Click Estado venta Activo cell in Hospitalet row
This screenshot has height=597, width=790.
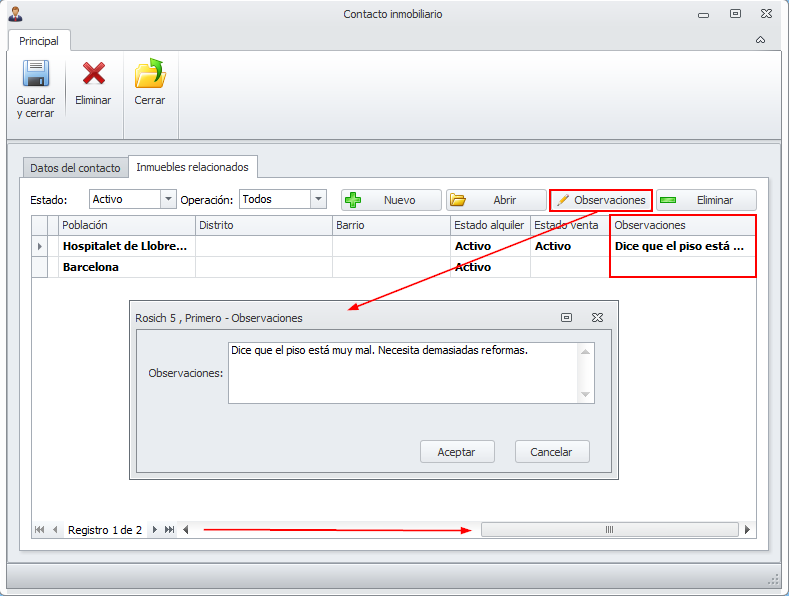(570, 246)
